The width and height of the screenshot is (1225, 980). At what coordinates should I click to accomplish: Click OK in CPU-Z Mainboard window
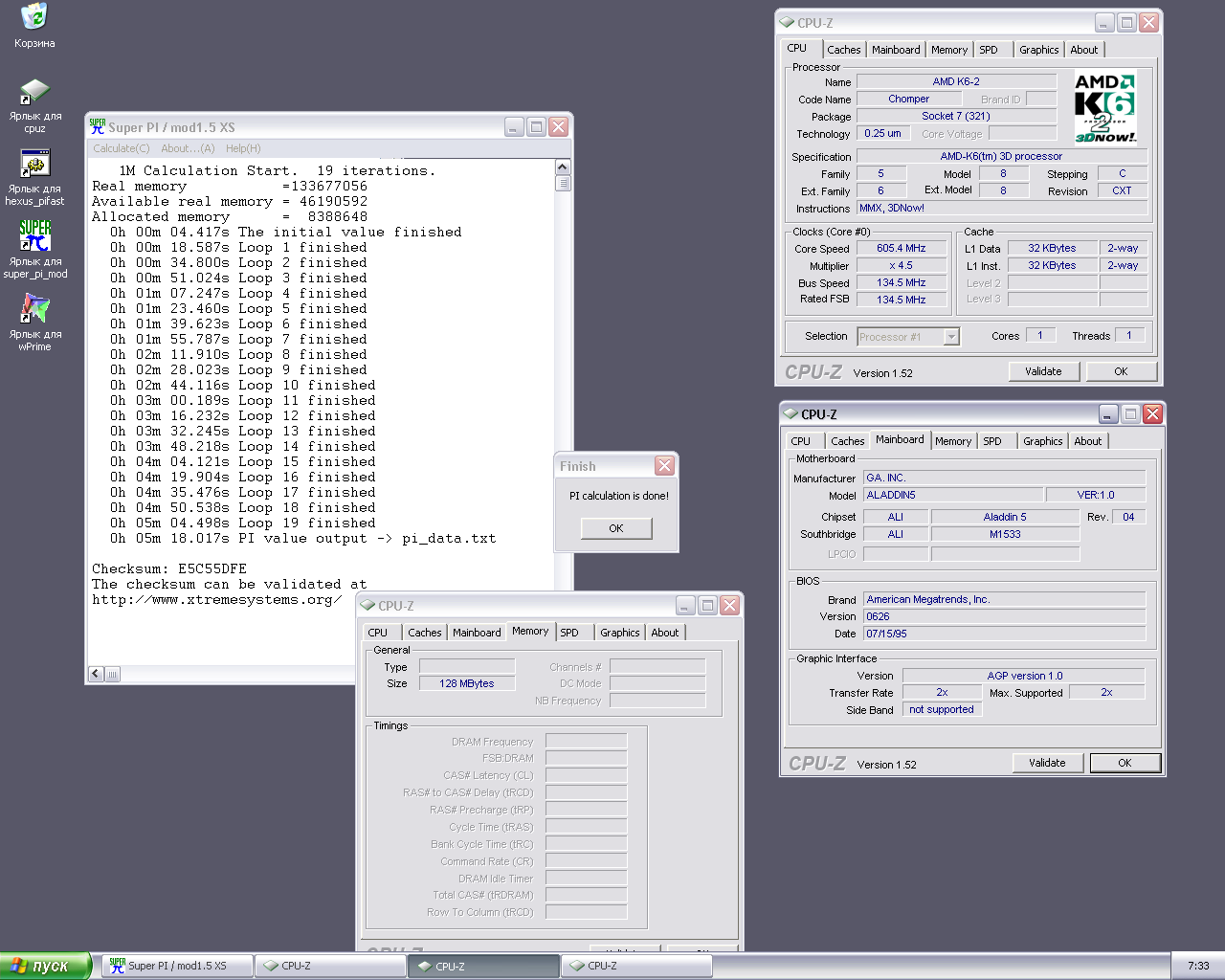point(1125,763)
